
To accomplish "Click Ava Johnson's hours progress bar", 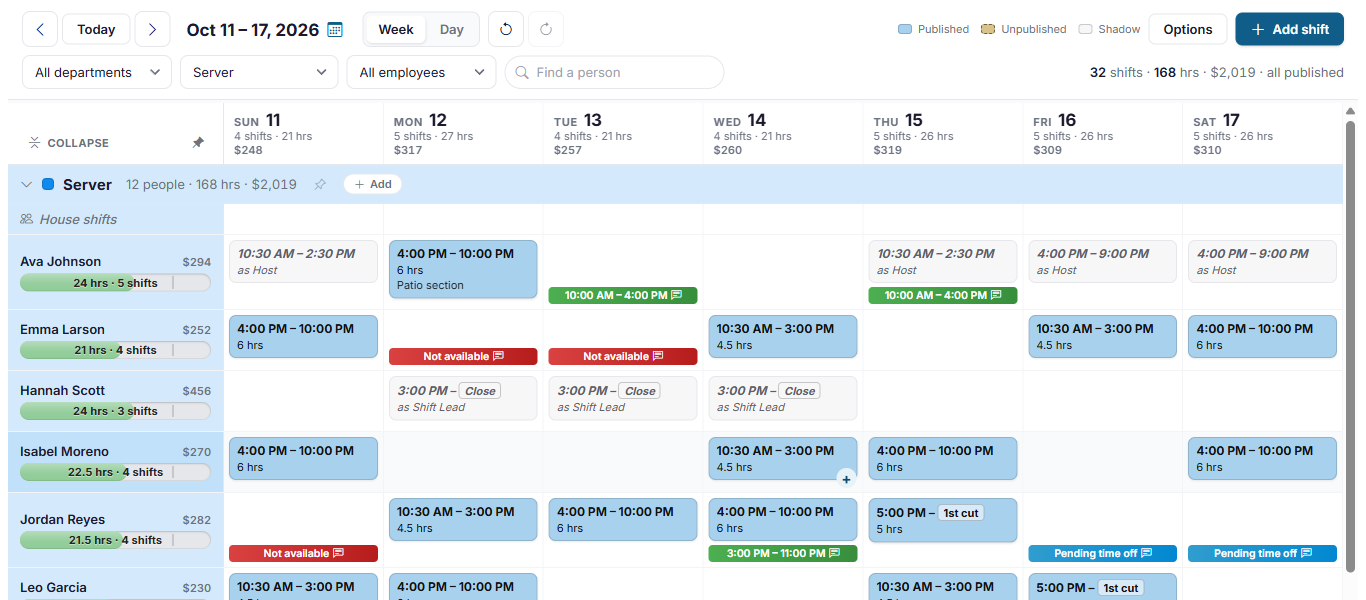I will 115,283.
